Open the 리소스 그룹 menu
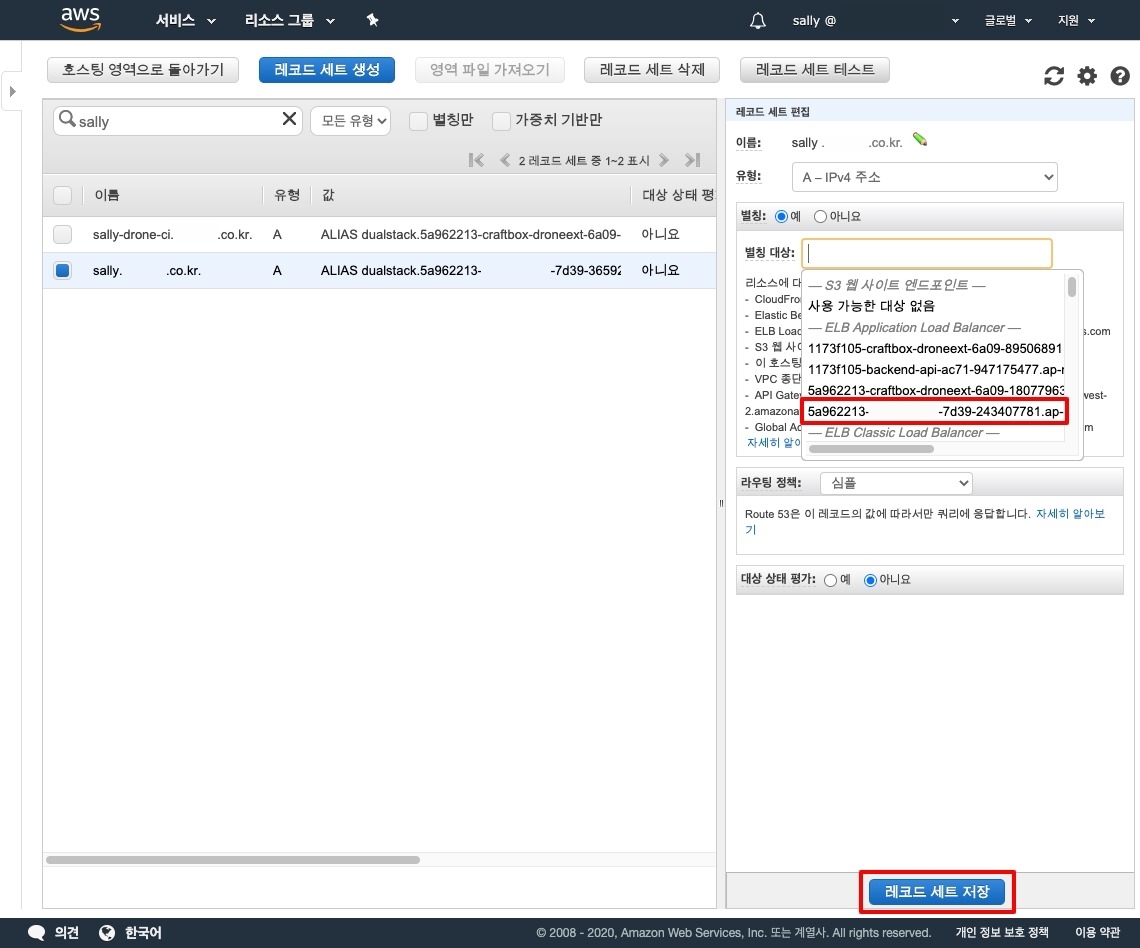 click(x=289, y=20)
